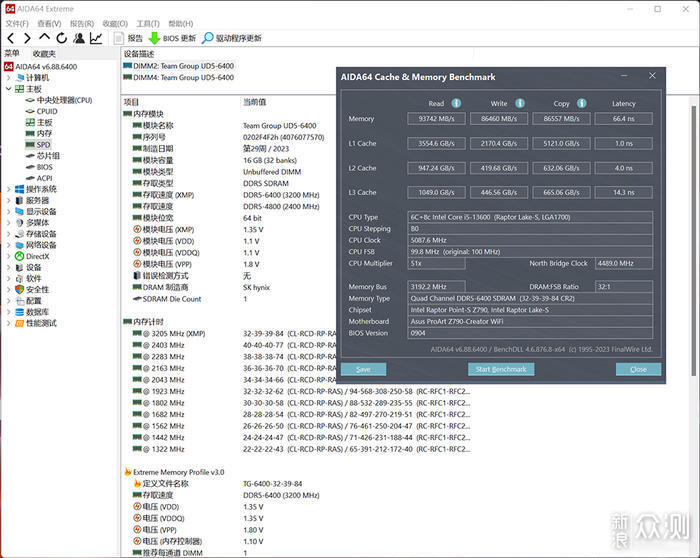Click the Memory Latency value 66.4 ns
Image resolution: width=700 pixels, height=558 pixels.
tap(624, 119)
